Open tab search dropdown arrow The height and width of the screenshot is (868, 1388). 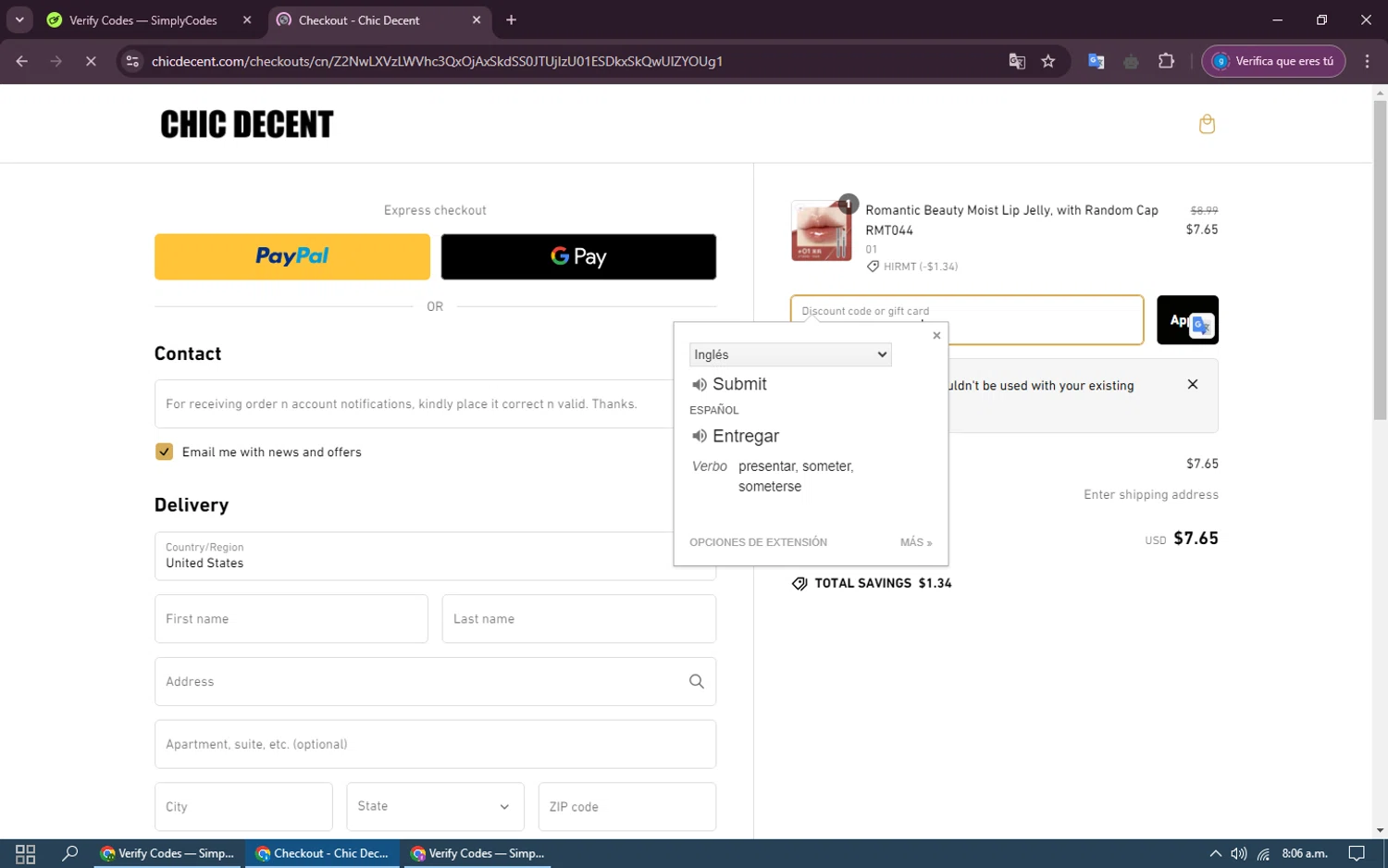19,19
